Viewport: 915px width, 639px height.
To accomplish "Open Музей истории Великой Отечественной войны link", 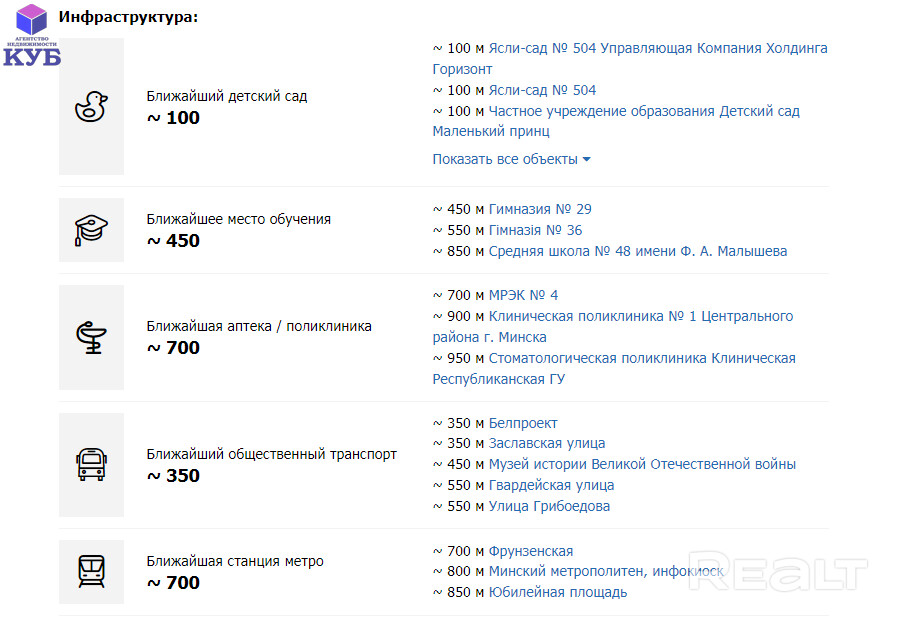I will 642,464.
